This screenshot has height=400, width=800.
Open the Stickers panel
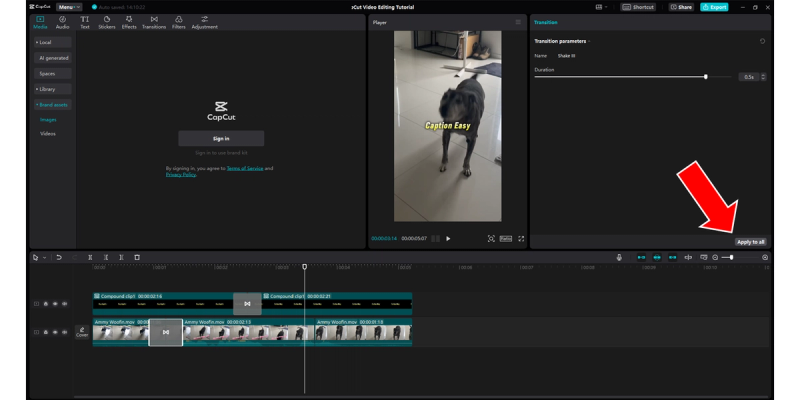(106, 22)
